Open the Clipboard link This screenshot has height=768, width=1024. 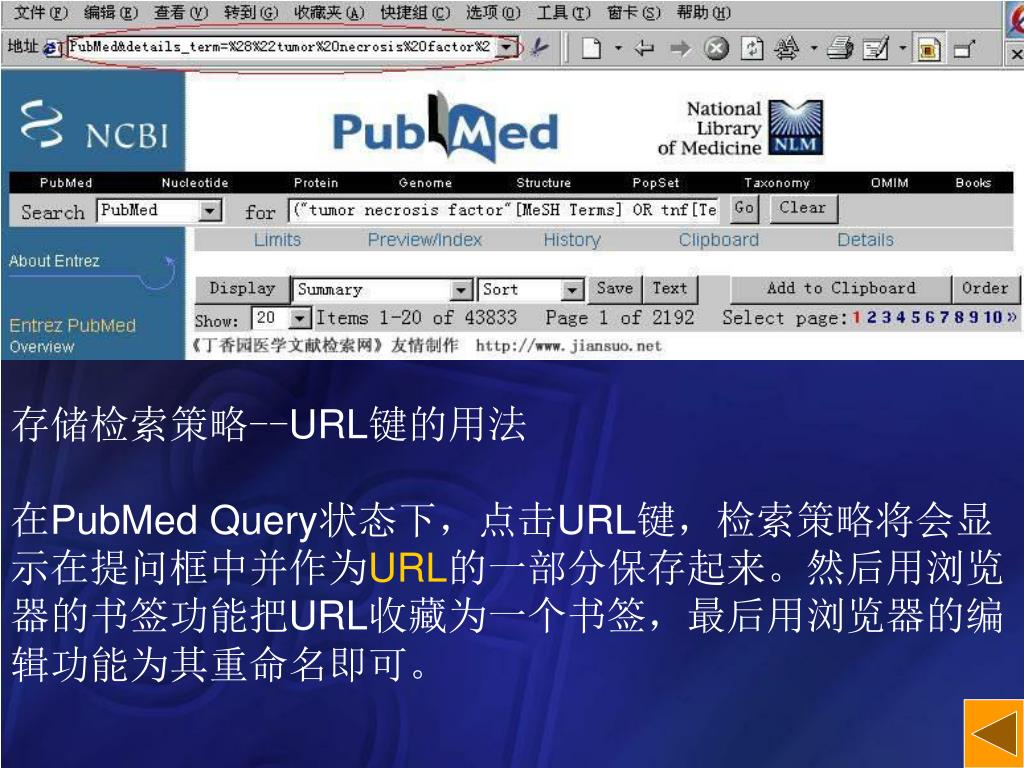[x=719, y=240]
